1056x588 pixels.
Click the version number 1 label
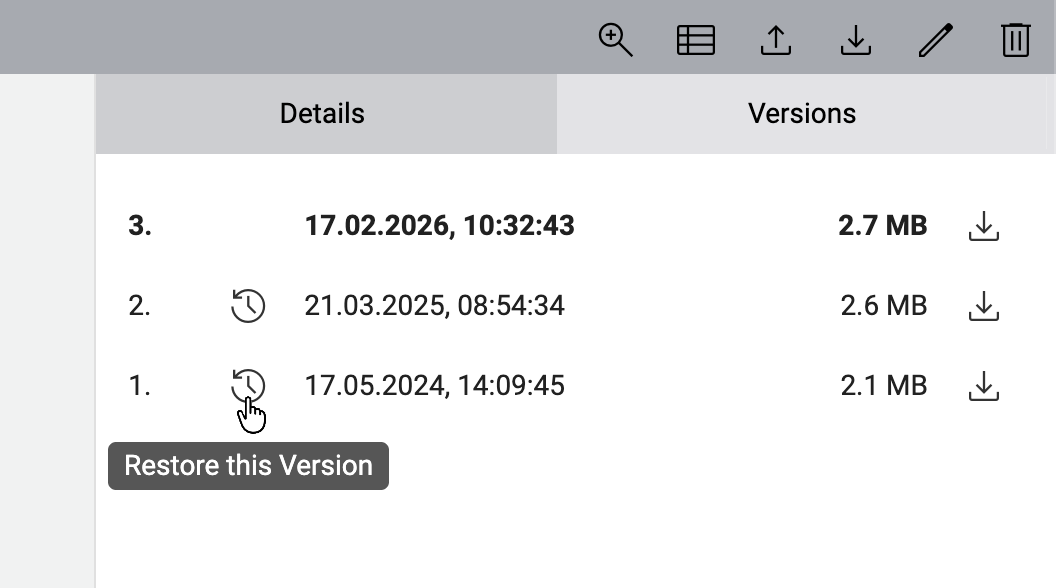pos(140,385)
